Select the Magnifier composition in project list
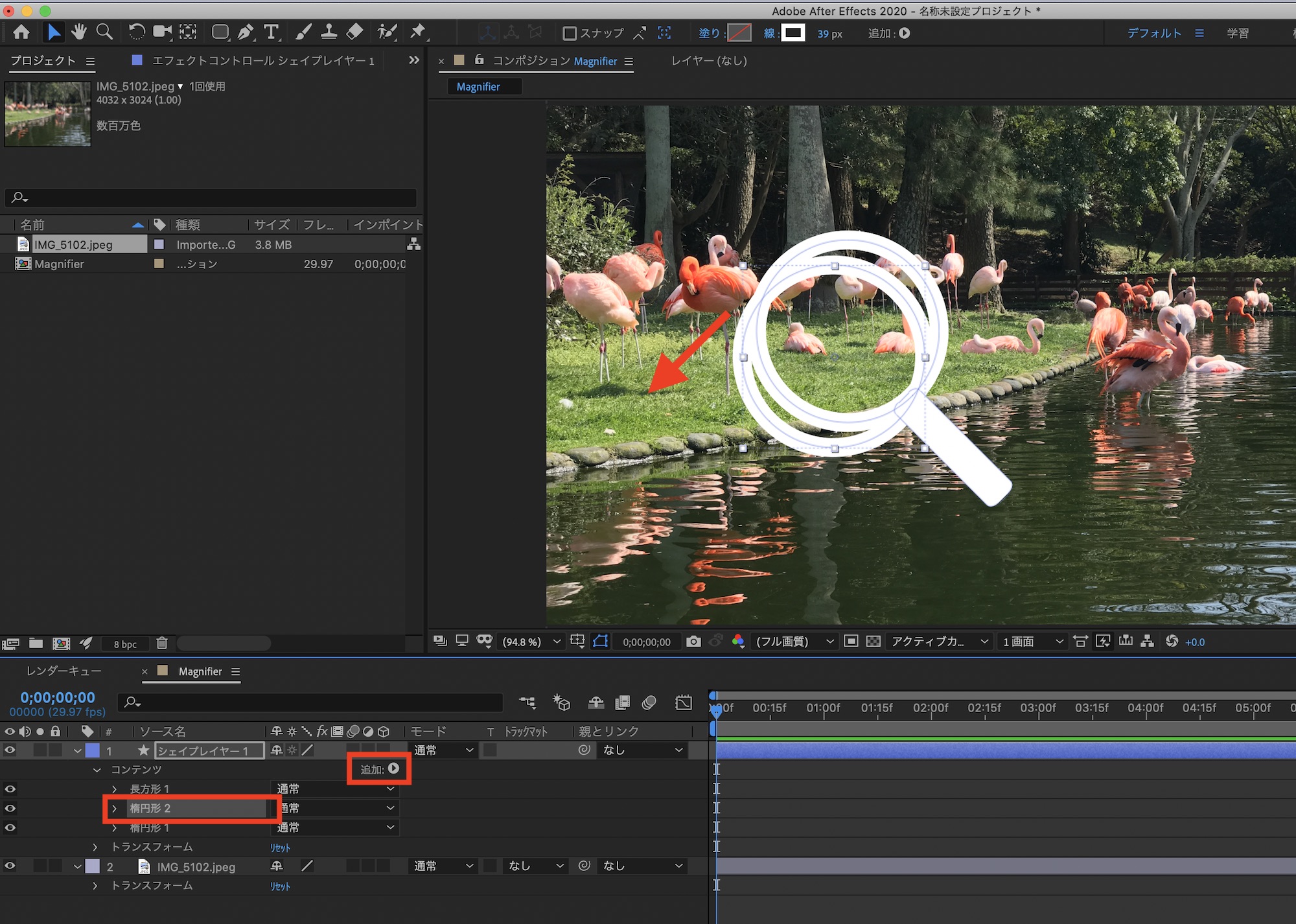The height and width of the screenshot is (924, 1296). 60,264
